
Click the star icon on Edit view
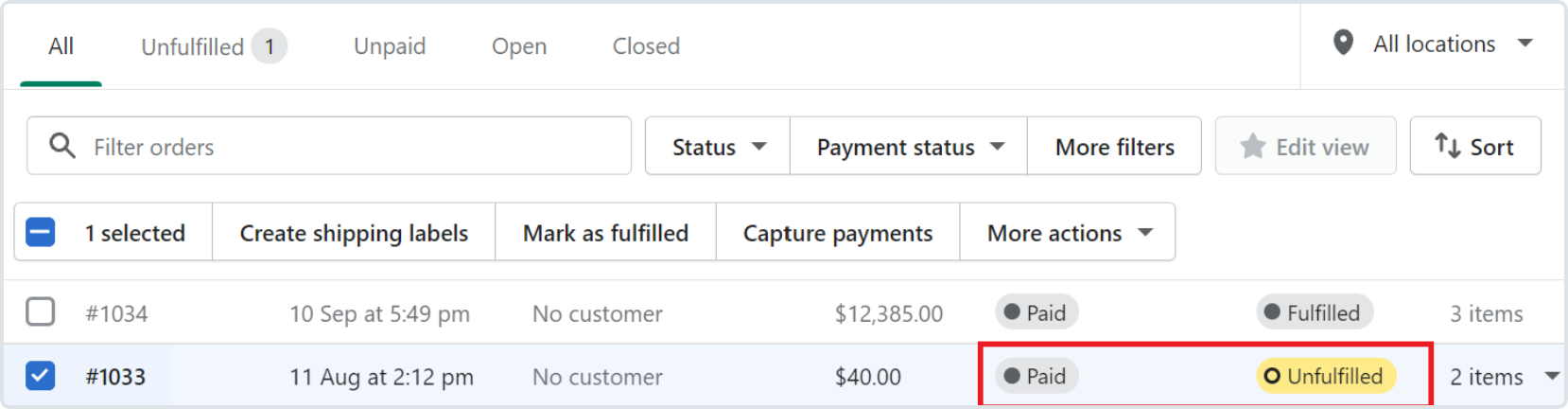(x=1252, y=146)
